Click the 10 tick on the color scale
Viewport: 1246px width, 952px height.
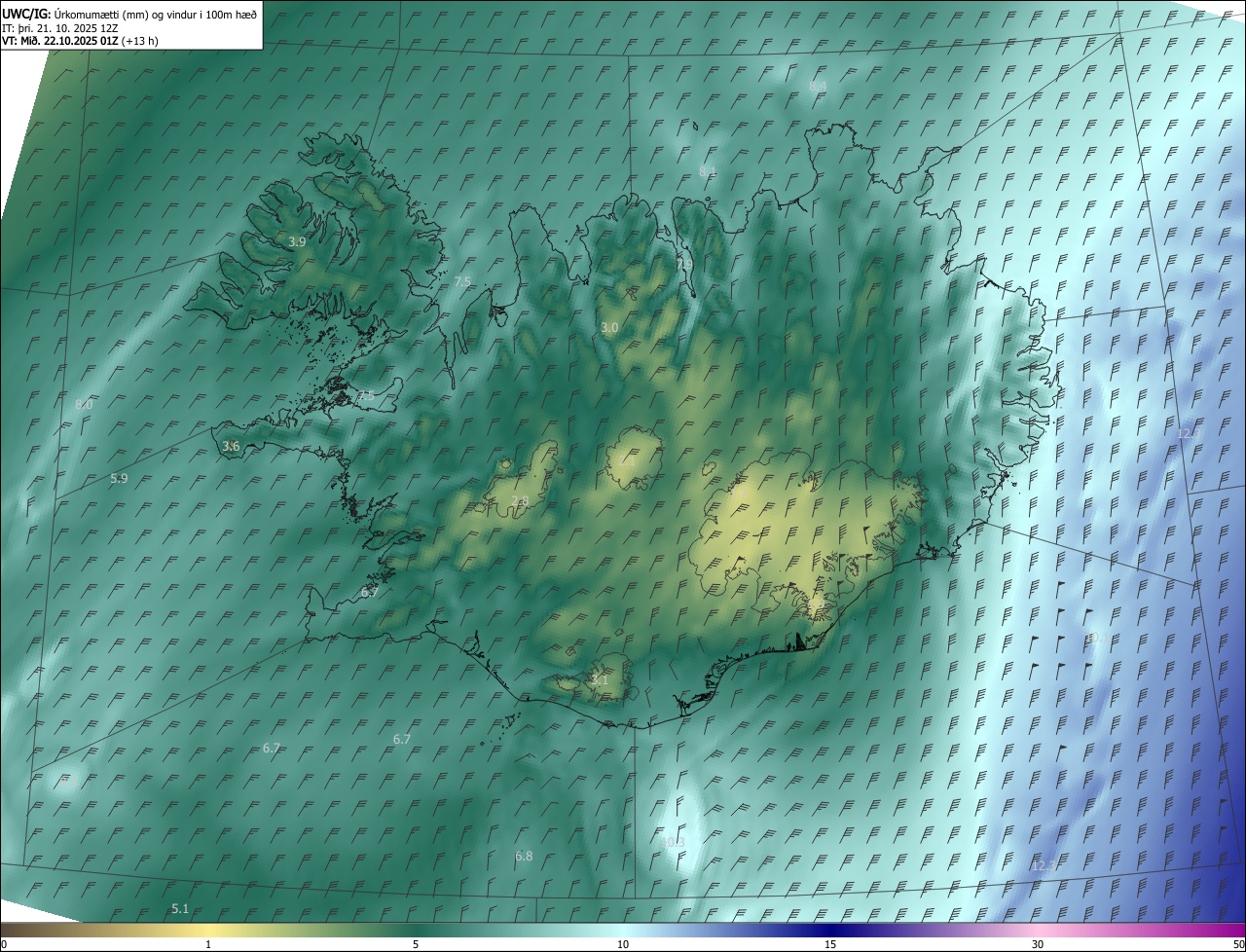(x=623, y=945)
